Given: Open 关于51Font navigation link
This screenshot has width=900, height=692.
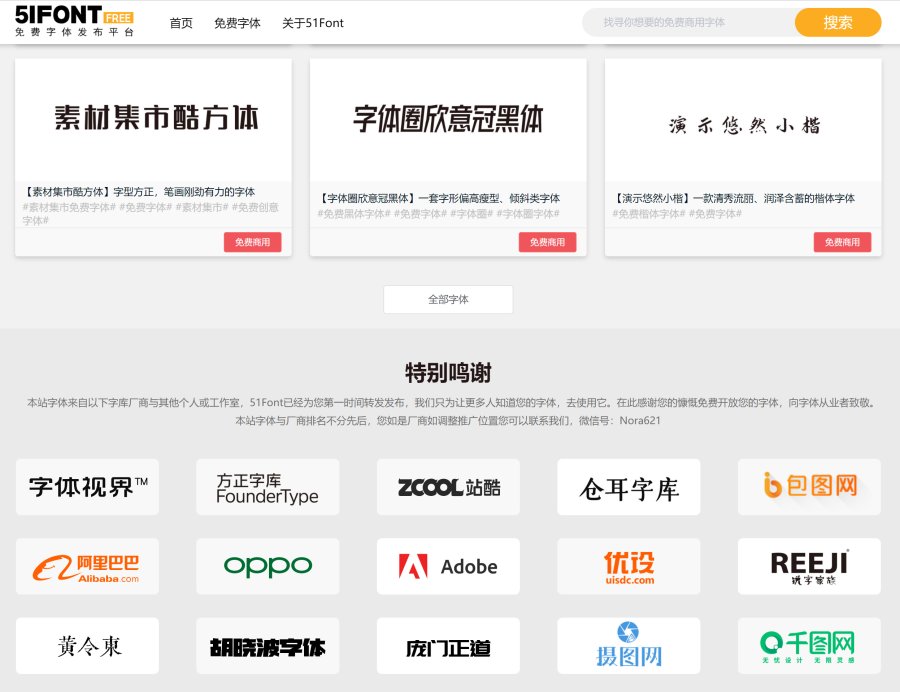Looking at the screenshot, I should pyautogui.click(x=312, y=23).
